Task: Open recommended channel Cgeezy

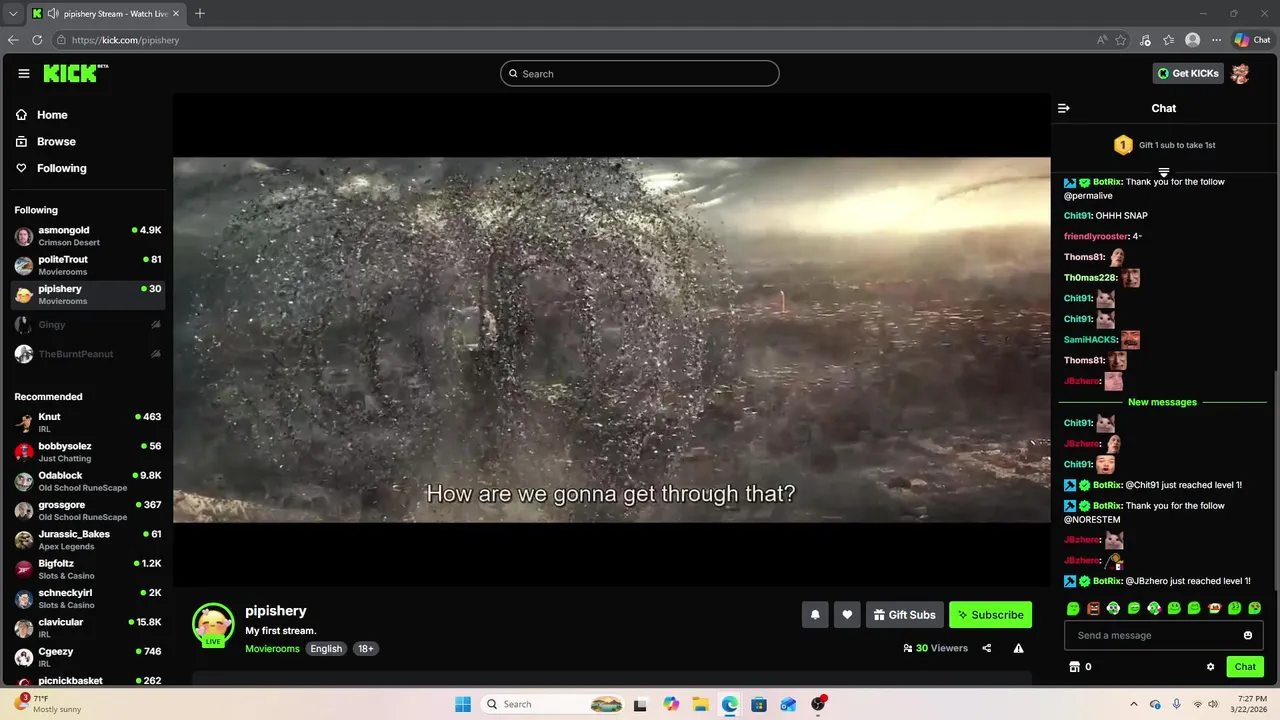Action: click(88, 657)
